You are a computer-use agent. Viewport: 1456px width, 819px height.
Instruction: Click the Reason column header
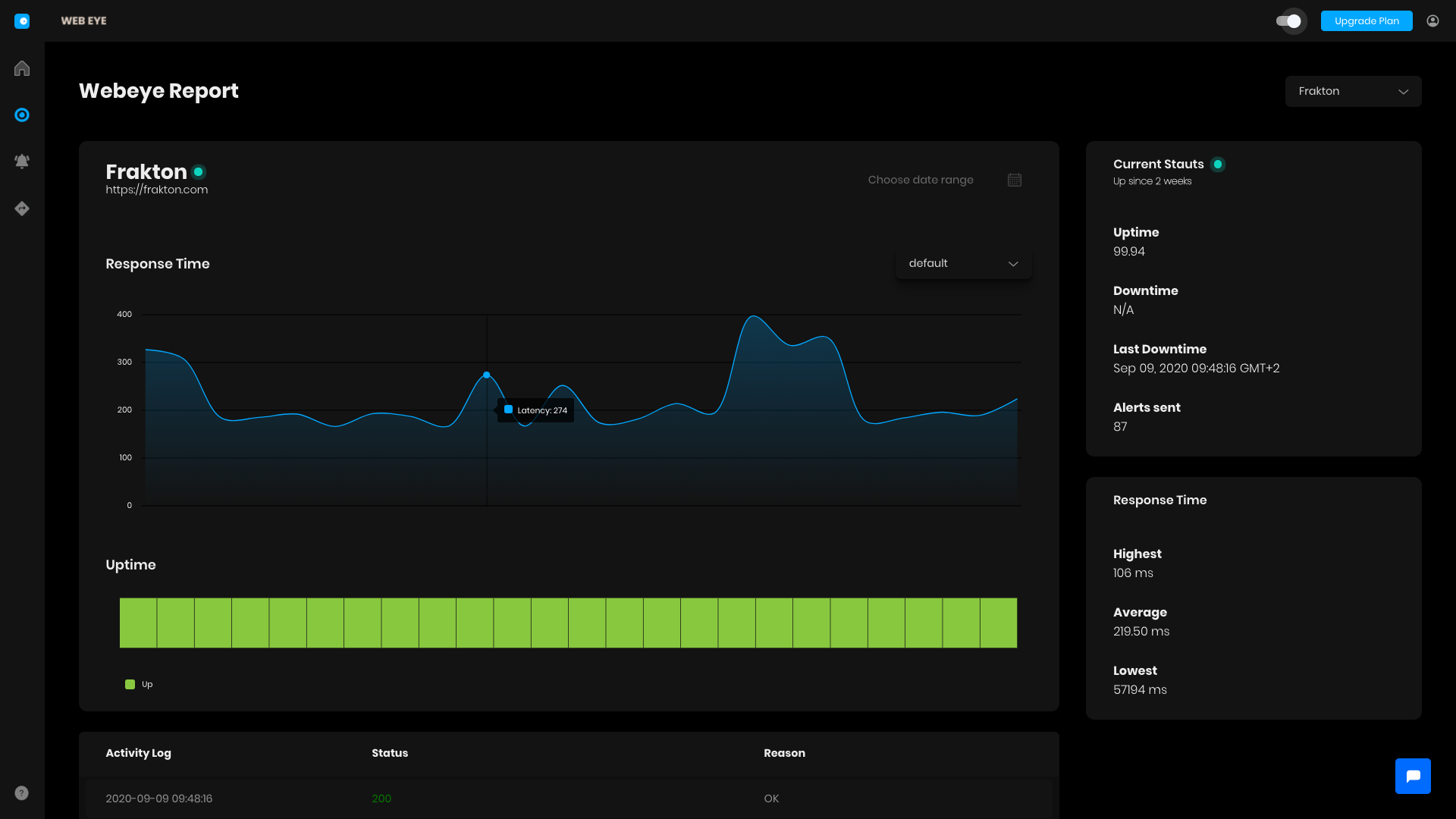pos(784,753)
